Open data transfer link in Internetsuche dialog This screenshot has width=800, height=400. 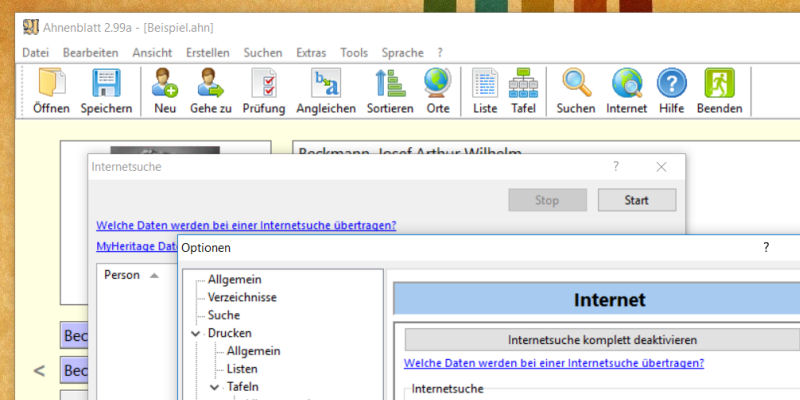[246, 226]
